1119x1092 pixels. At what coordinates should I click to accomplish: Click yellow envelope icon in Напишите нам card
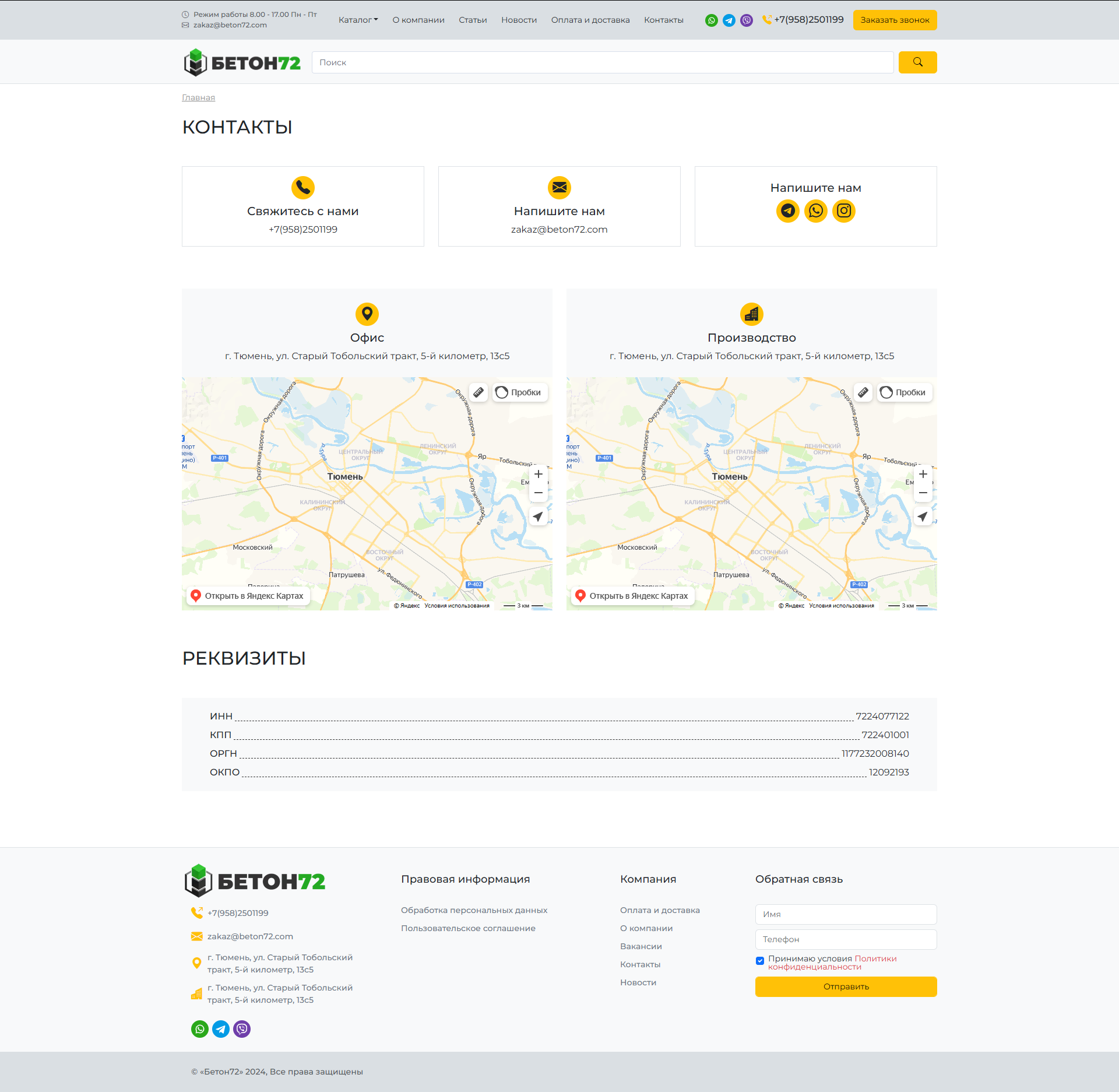pyautogui.click(x=559, y=188)
